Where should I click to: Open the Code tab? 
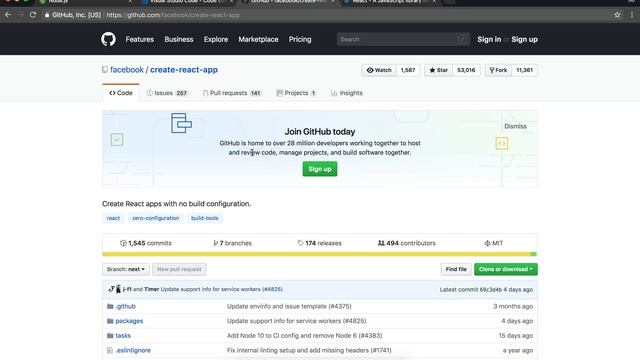(x=121, y=93)
